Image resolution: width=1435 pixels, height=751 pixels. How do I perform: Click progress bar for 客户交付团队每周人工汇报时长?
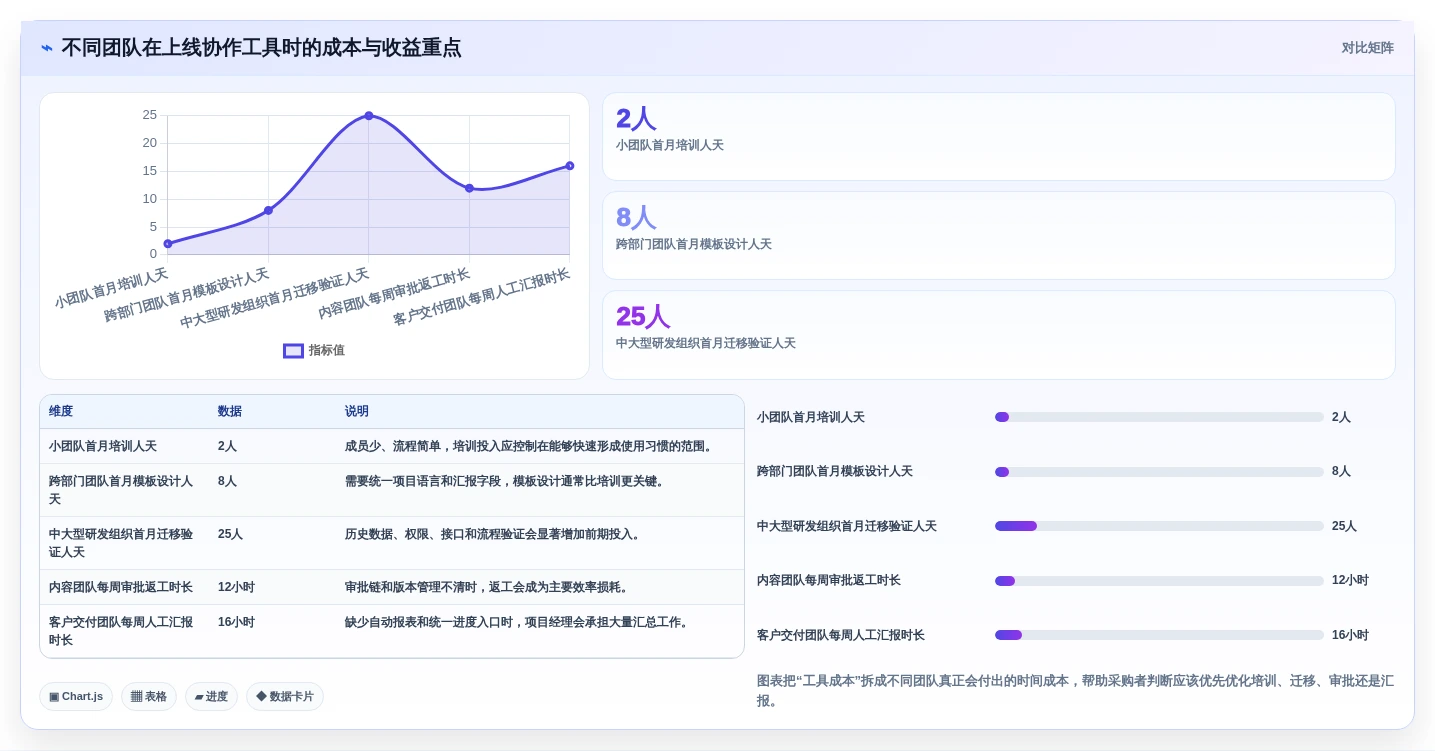pos(1159,636)
